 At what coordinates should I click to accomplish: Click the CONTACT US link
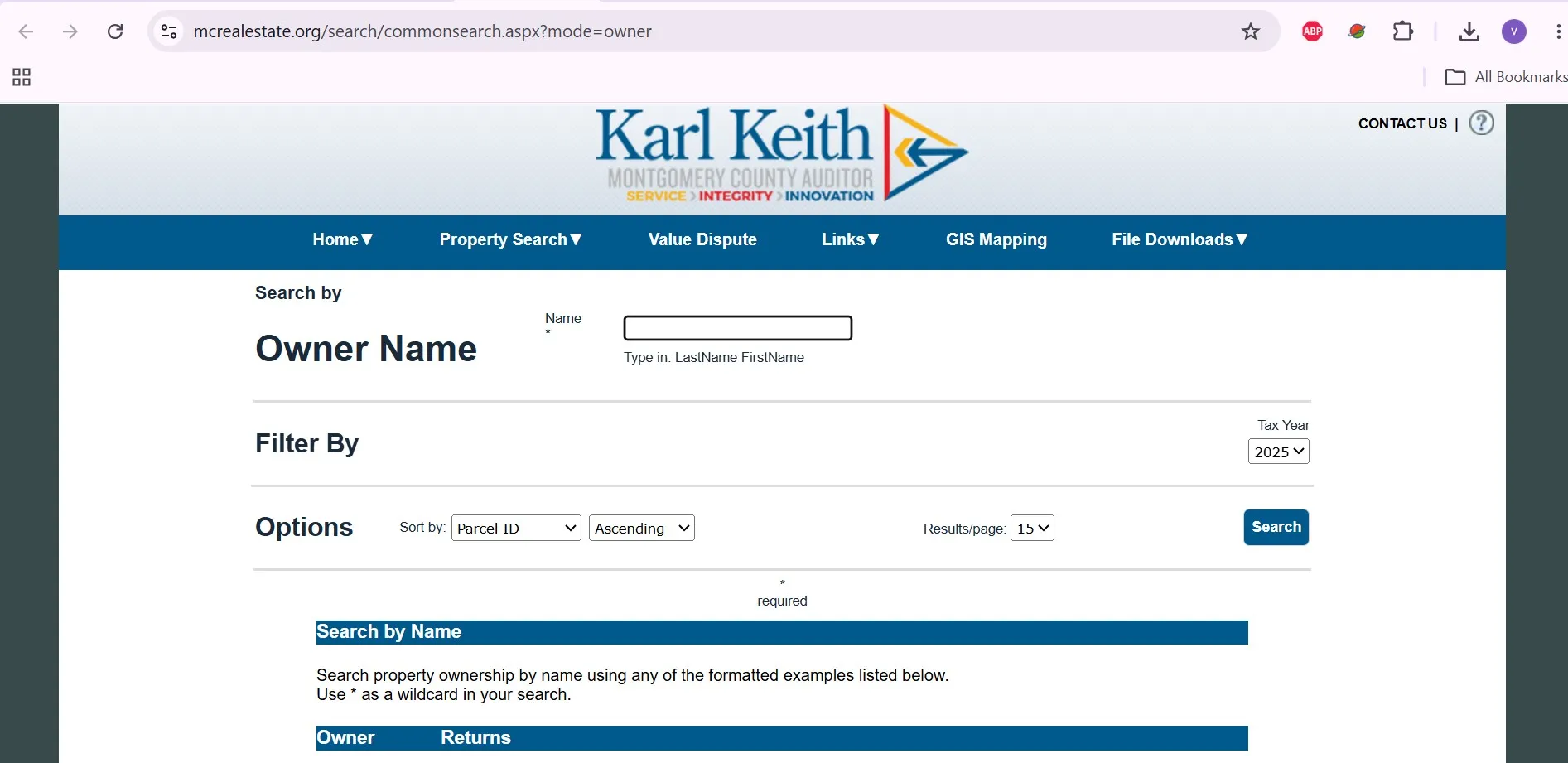tap(1402, 123)
